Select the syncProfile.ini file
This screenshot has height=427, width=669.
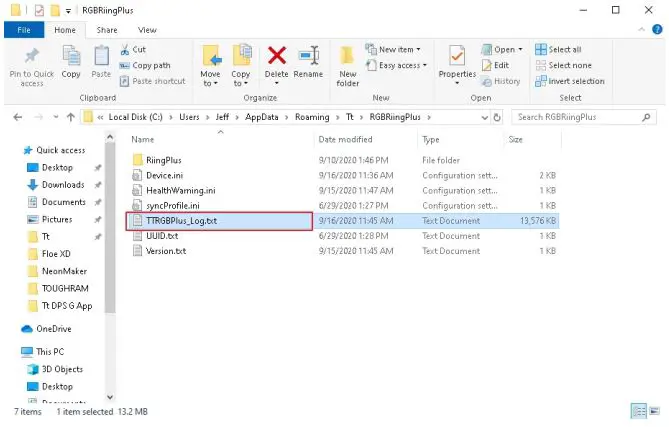[x=172, y=206]
